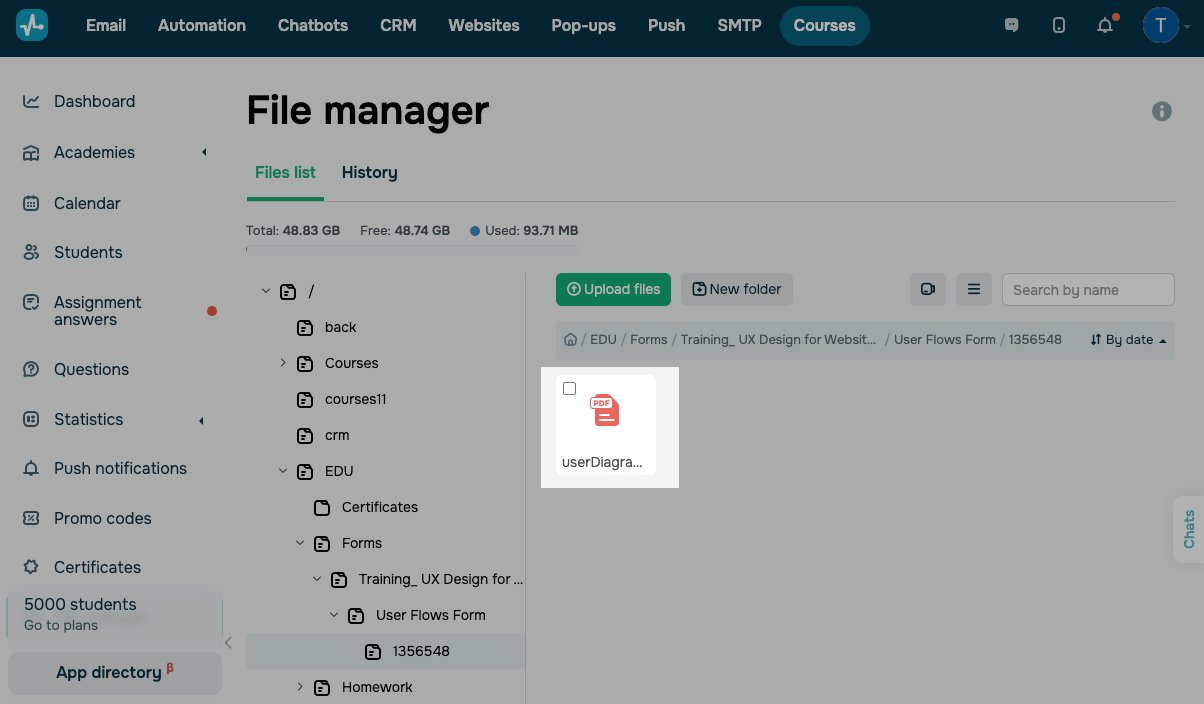Expand the Homework folder node
Viewport: 1204px width, 704px height.
[x=300, y=687]
